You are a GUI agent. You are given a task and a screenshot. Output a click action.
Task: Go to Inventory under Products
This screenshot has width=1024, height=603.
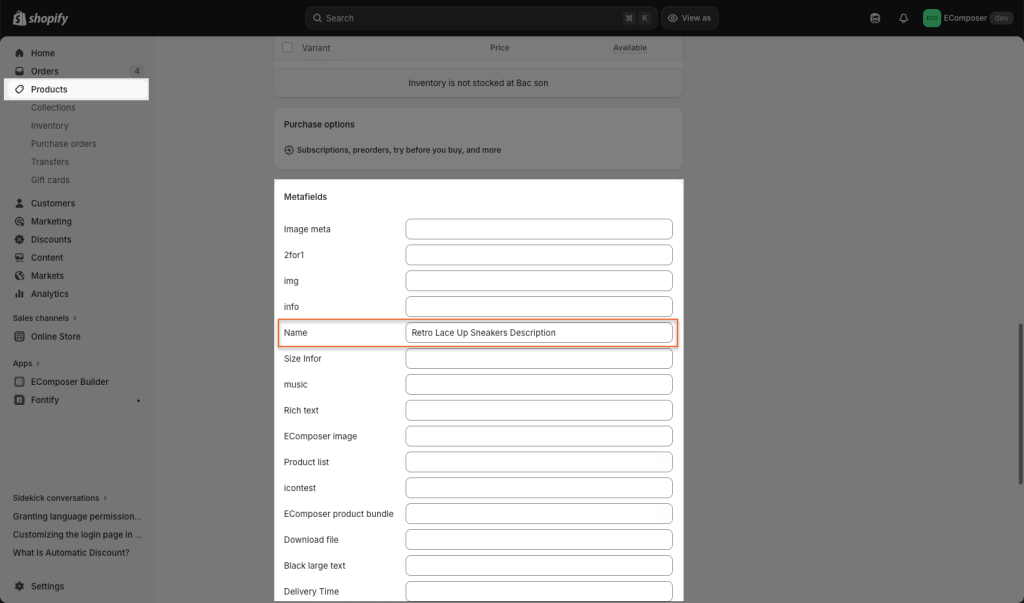coord(50,126)
